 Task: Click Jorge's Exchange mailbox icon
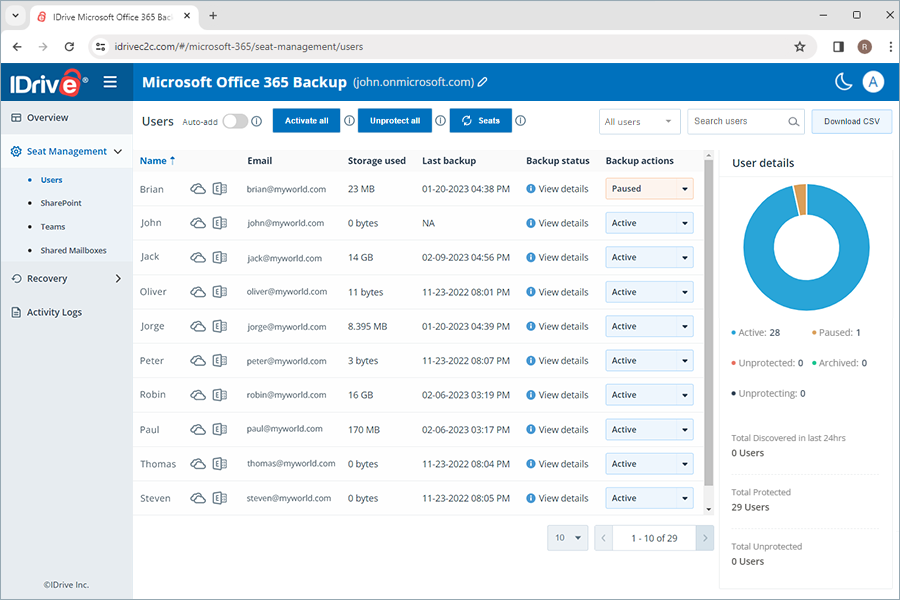pos(220,326)
